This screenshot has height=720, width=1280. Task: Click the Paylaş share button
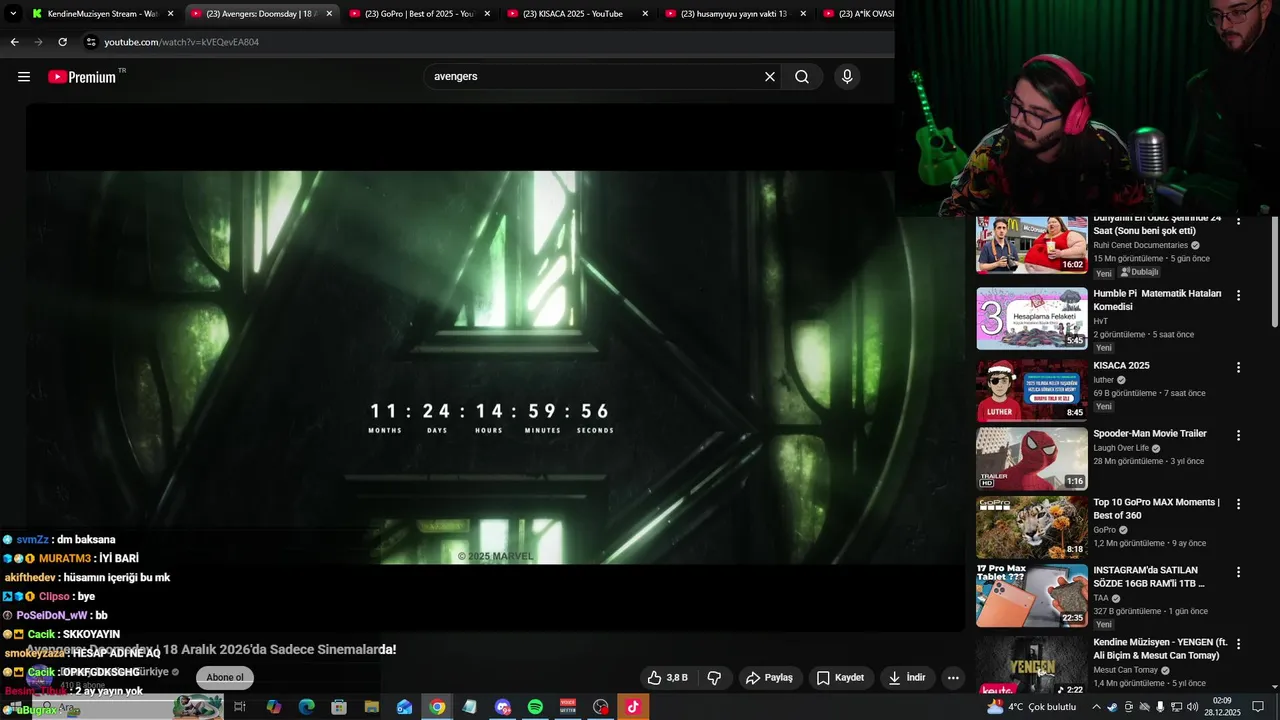coord(769,678)
